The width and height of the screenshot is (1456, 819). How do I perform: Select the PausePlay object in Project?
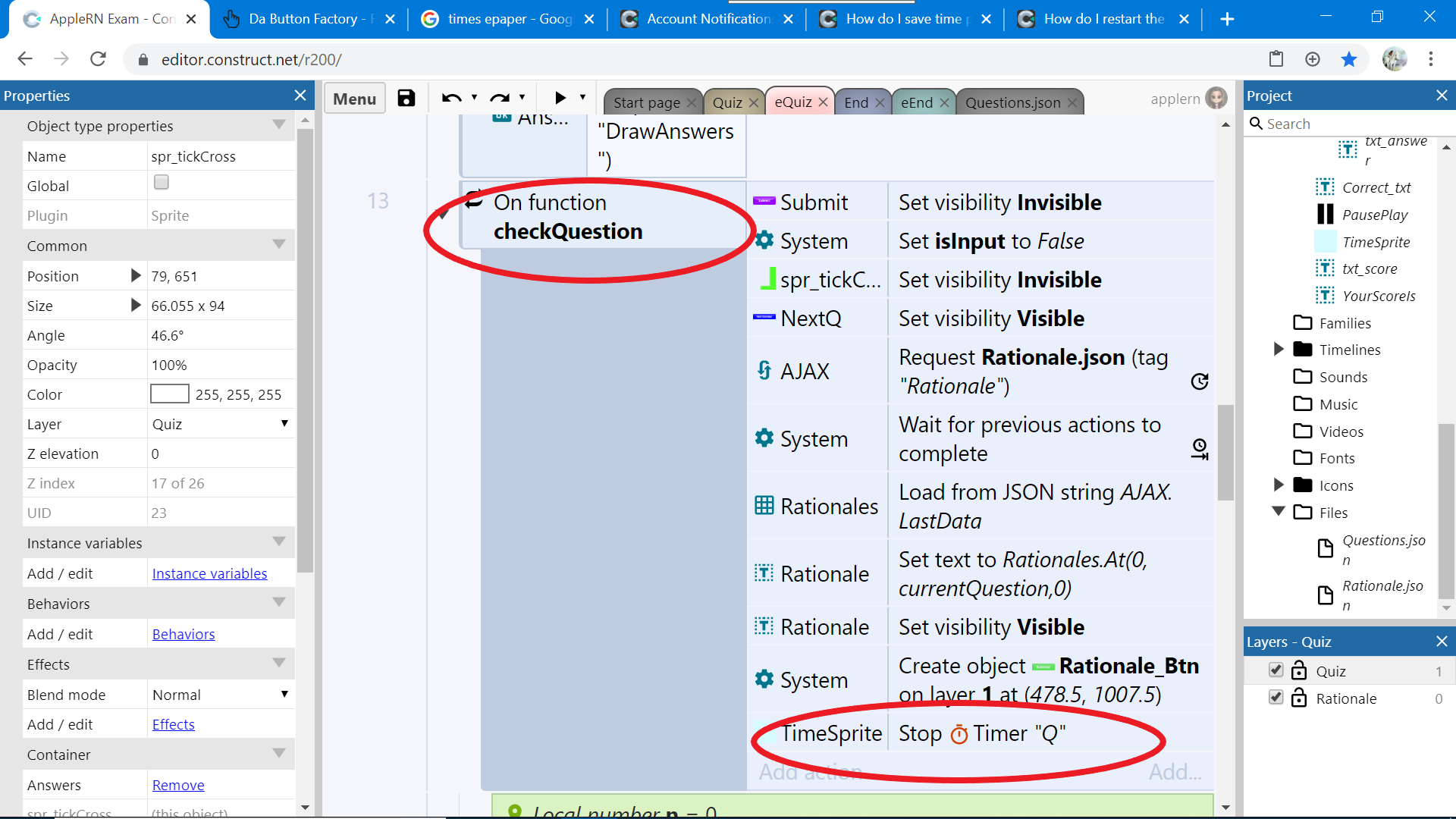click(1374, 215)
